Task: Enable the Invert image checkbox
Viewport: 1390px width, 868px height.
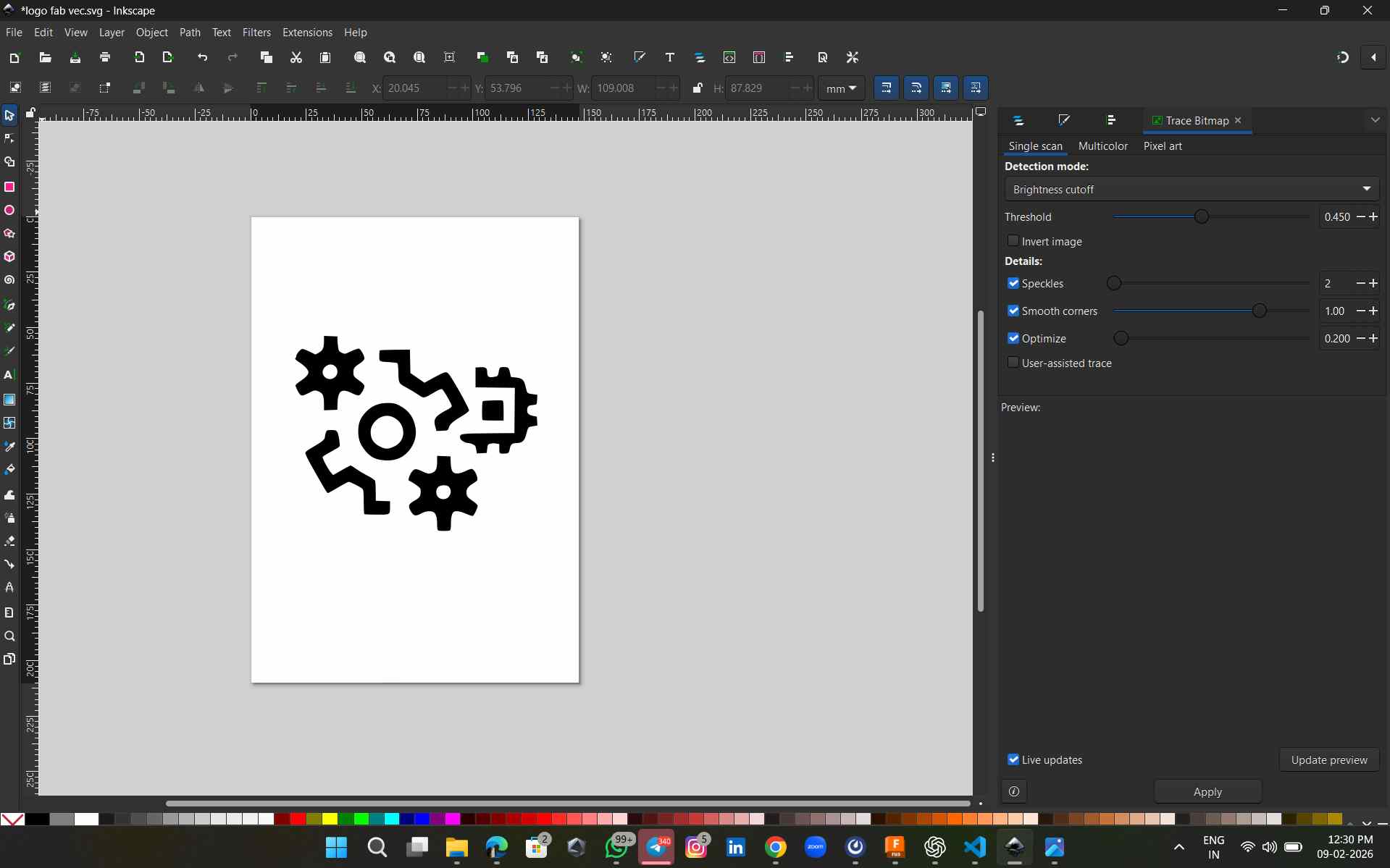Action: tap(1013, 241)
